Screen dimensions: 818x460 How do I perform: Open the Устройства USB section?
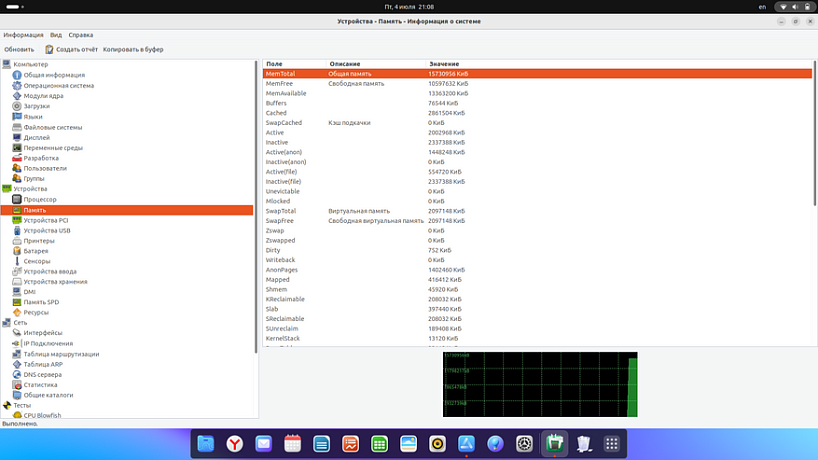coord(47,230)
